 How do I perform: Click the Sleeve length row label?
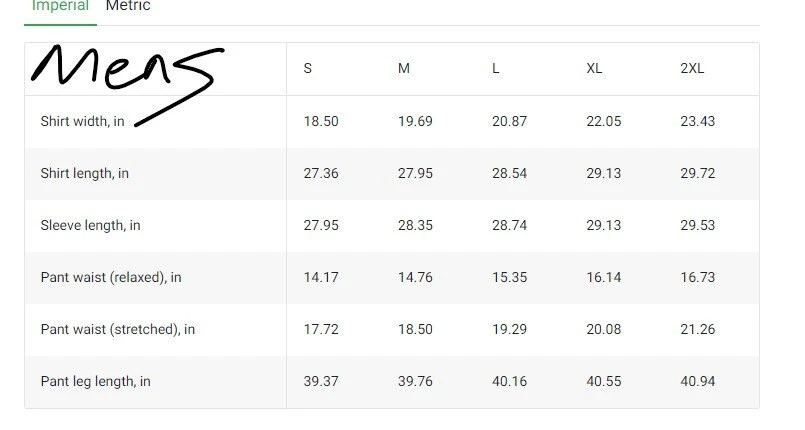90,225
